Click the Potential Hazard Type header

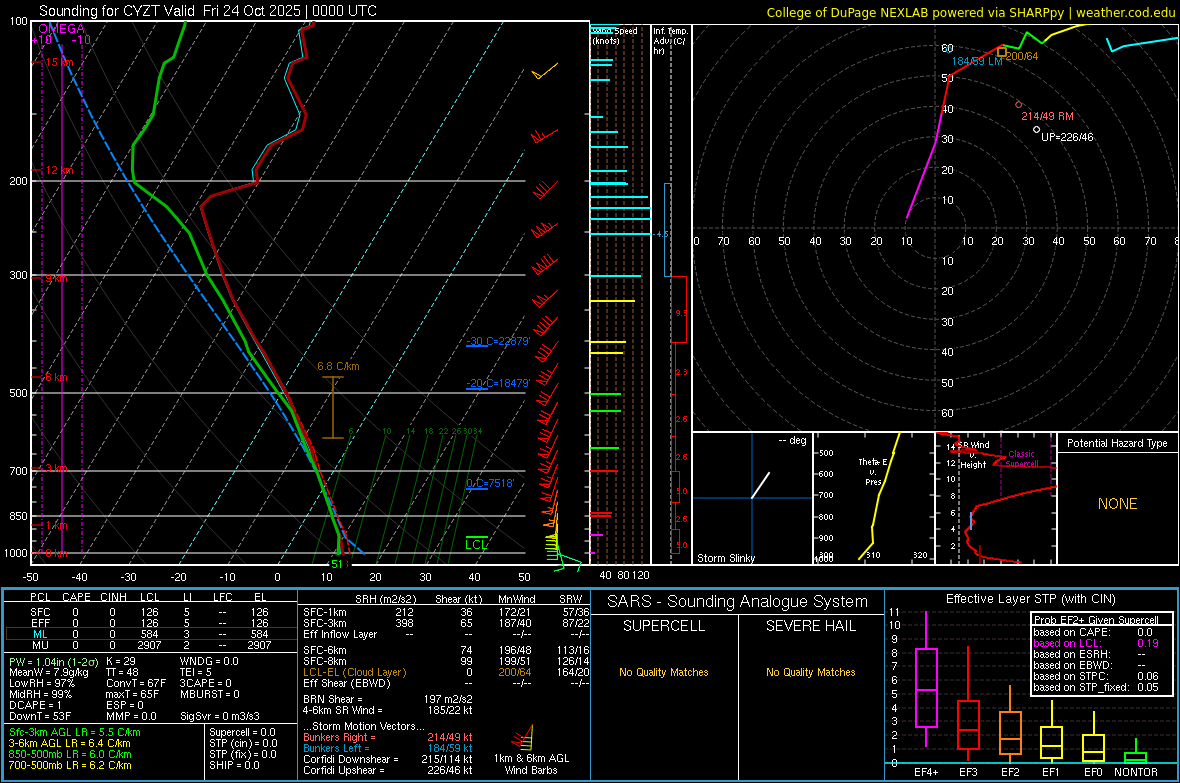pyautogui.click(x=1117, y=443)
